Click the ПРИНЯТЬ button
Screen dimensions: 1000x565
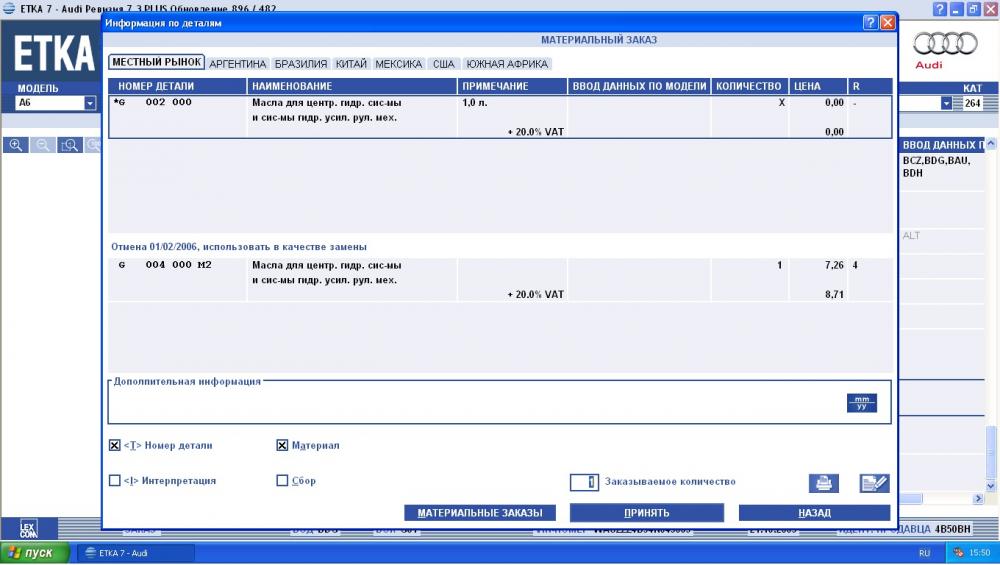pyautogui.click(x=647, y=513)
